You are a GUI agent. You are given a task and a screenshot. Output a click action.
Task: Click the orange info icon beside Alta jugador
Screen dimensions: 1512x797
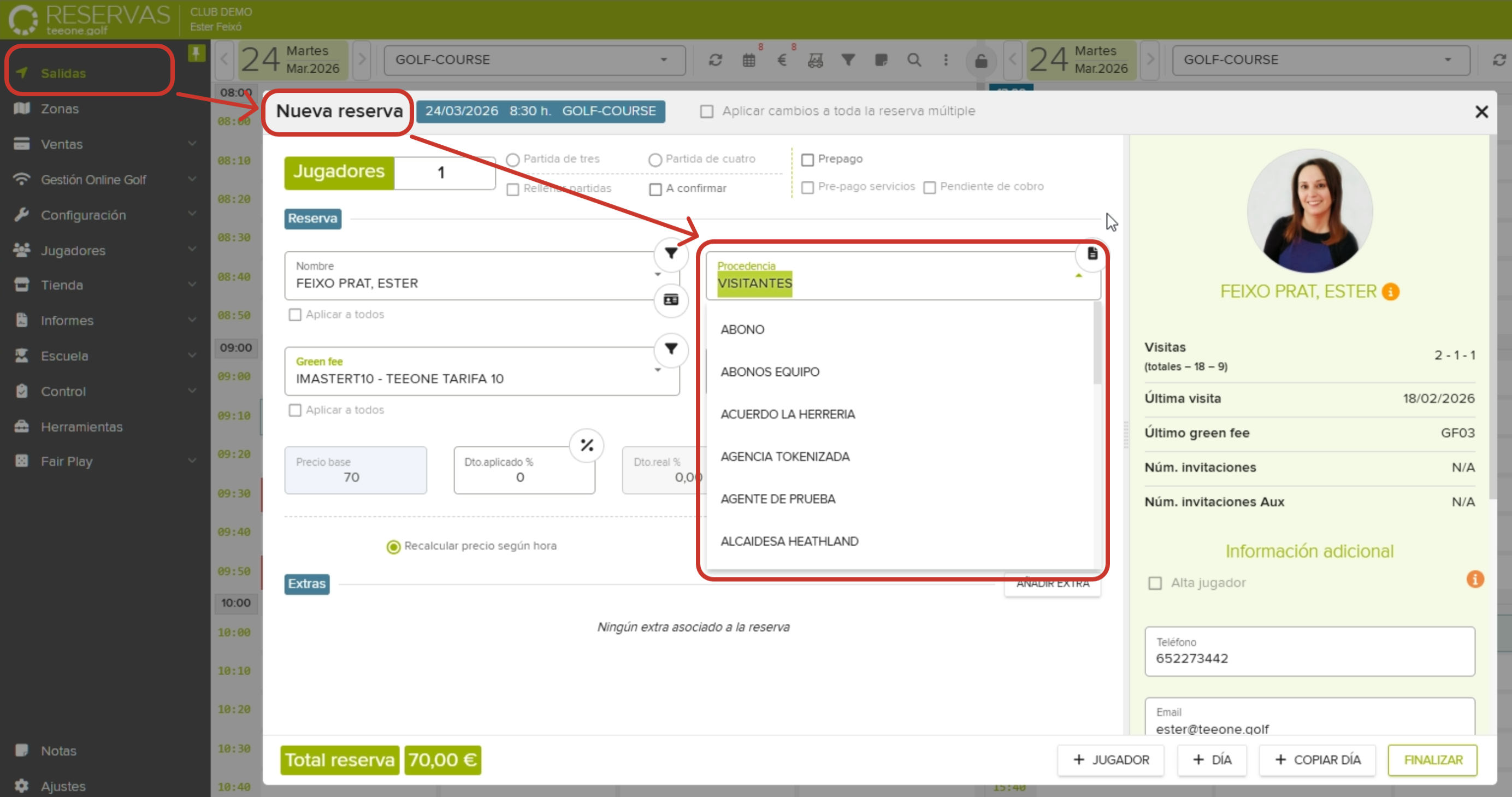pos(1474,579)
